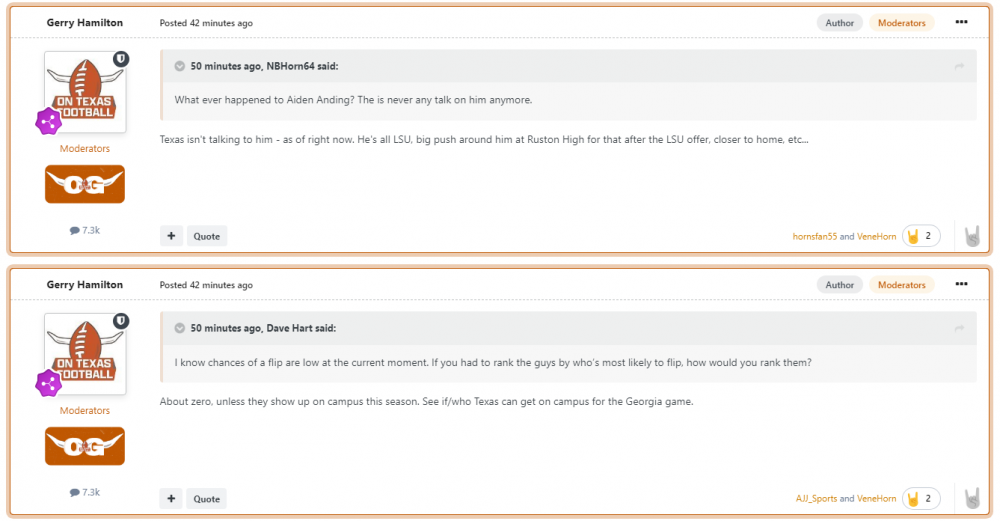Viewport: 1000px width, 521px height.
Task: Show reactions count on first post
Action: coord(921,236)
